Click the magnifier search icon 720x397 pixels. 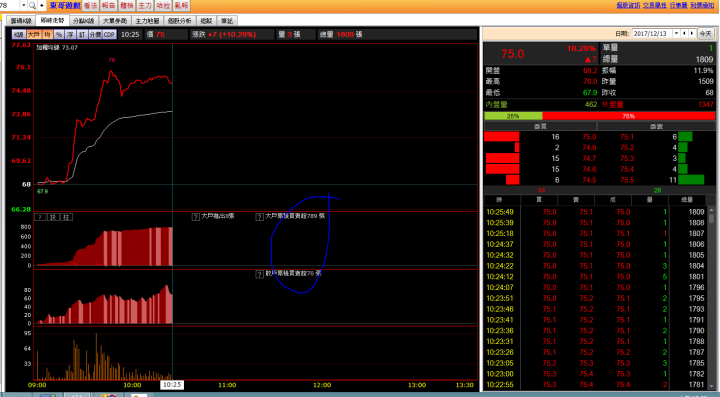pyautogui.click(x=32, y=6)
